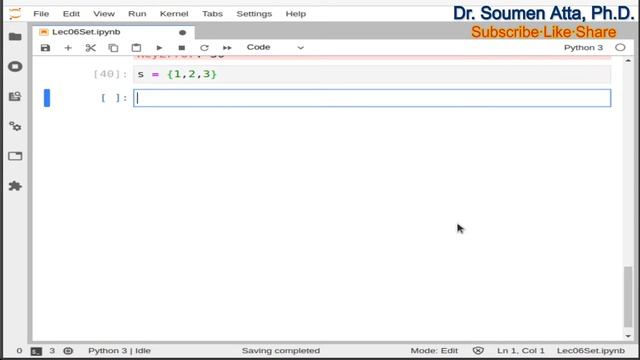Restart kernel and run all cells icon
The height and width of the screenshot is (360, 640).
click(227, 48)
